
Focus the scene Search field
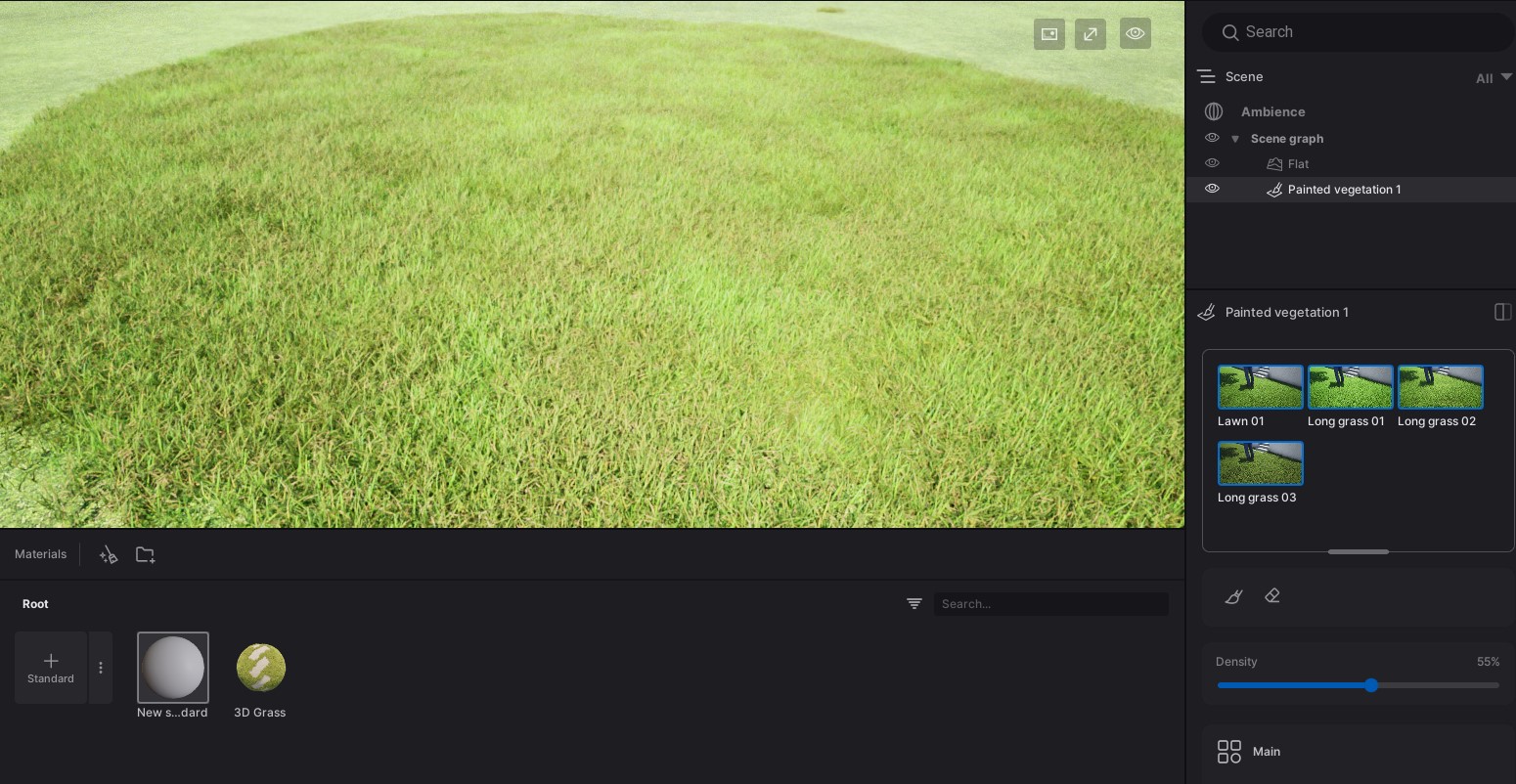[x=1359, y=32]
